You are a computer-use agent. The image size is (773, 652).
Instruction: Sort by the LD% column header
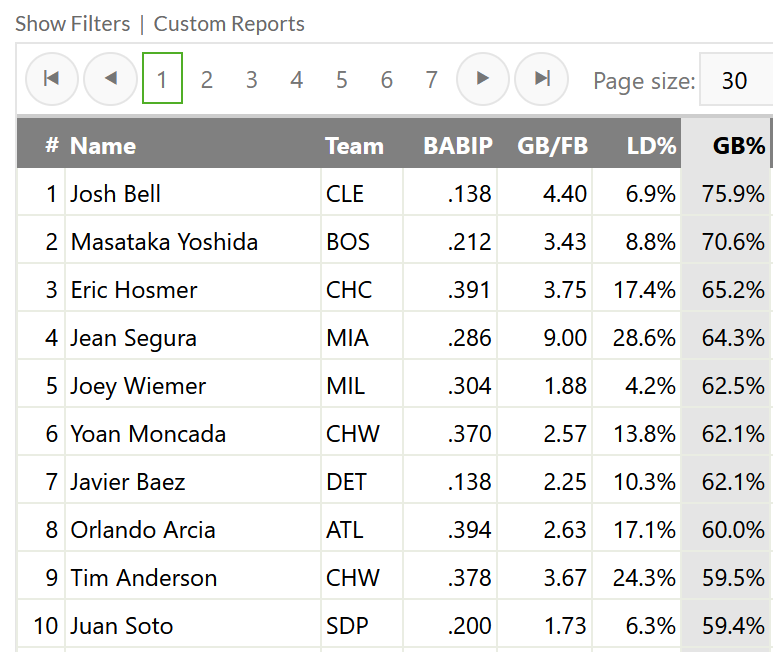pyautogui.click(x=651, y=146)
